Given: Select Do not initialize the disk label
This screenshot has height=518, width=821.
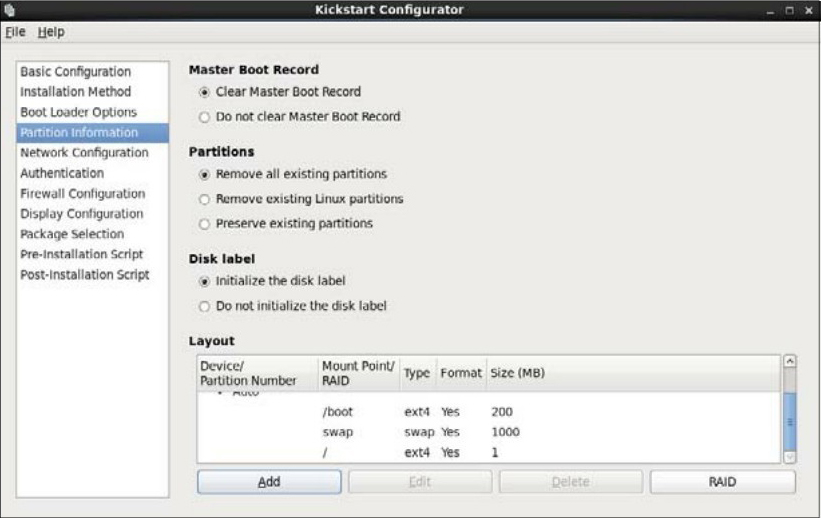Looking at the screenshot, I should [205, 306].
